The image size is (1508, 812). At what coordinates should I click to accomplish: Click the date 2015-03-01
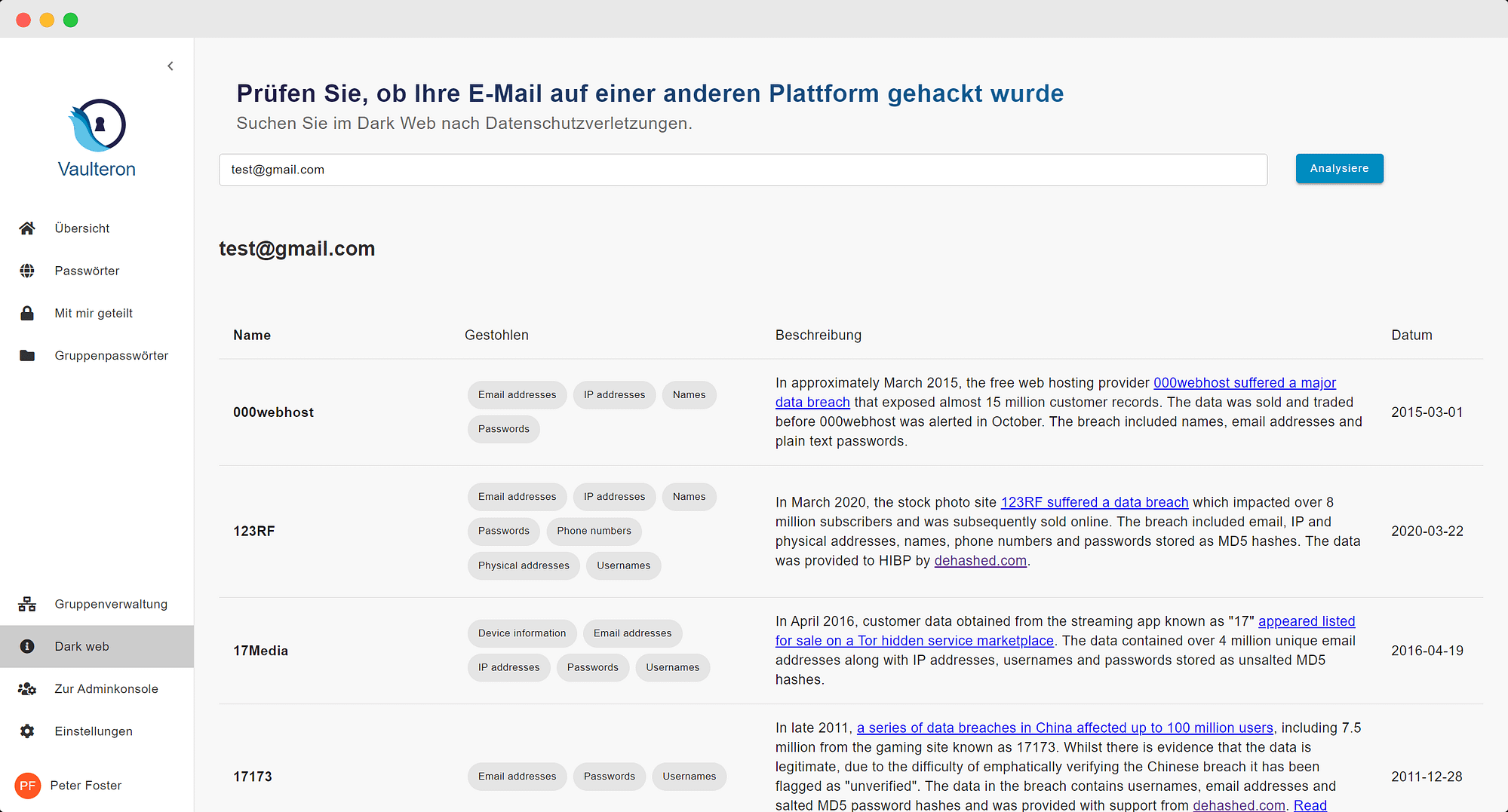(1427, 412)
